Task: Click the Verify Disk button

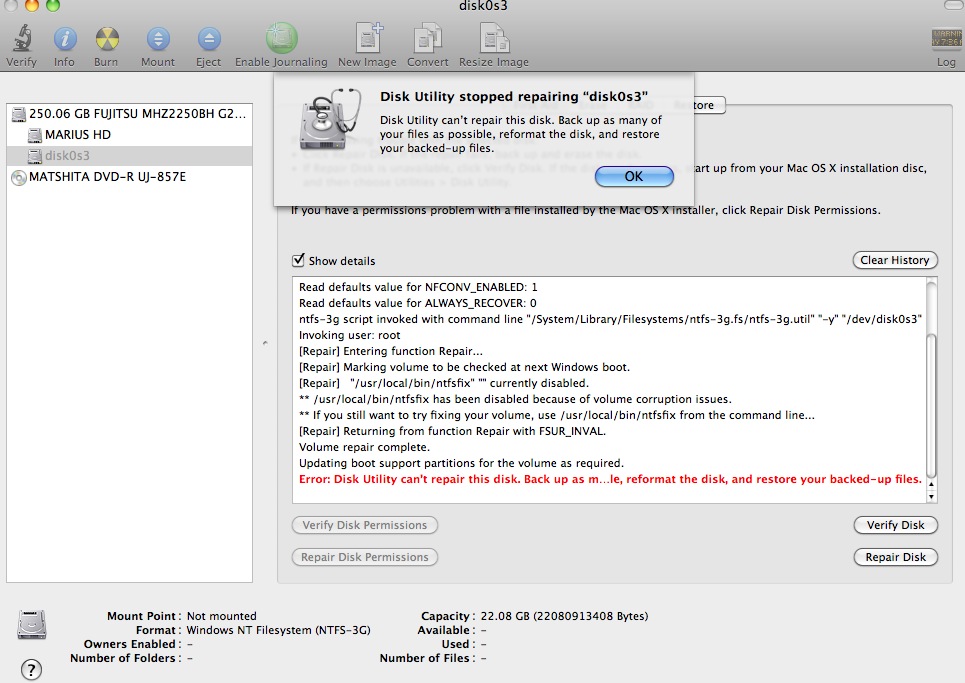Action: click(x=895, y=525)
